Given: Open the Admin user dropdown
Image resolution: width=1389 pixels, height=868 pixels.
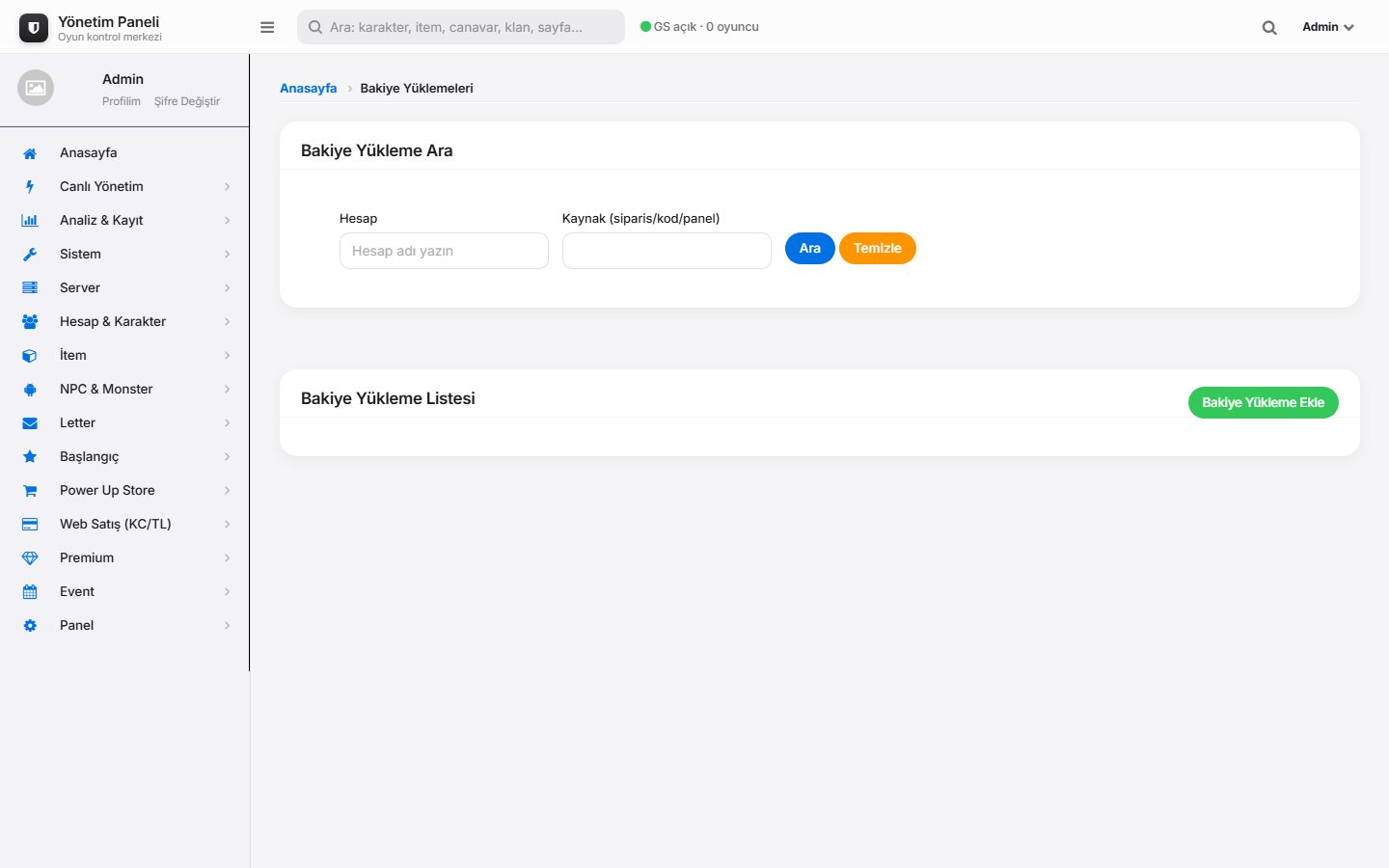Looking at the screenshot, I should tap(1328, 27).
